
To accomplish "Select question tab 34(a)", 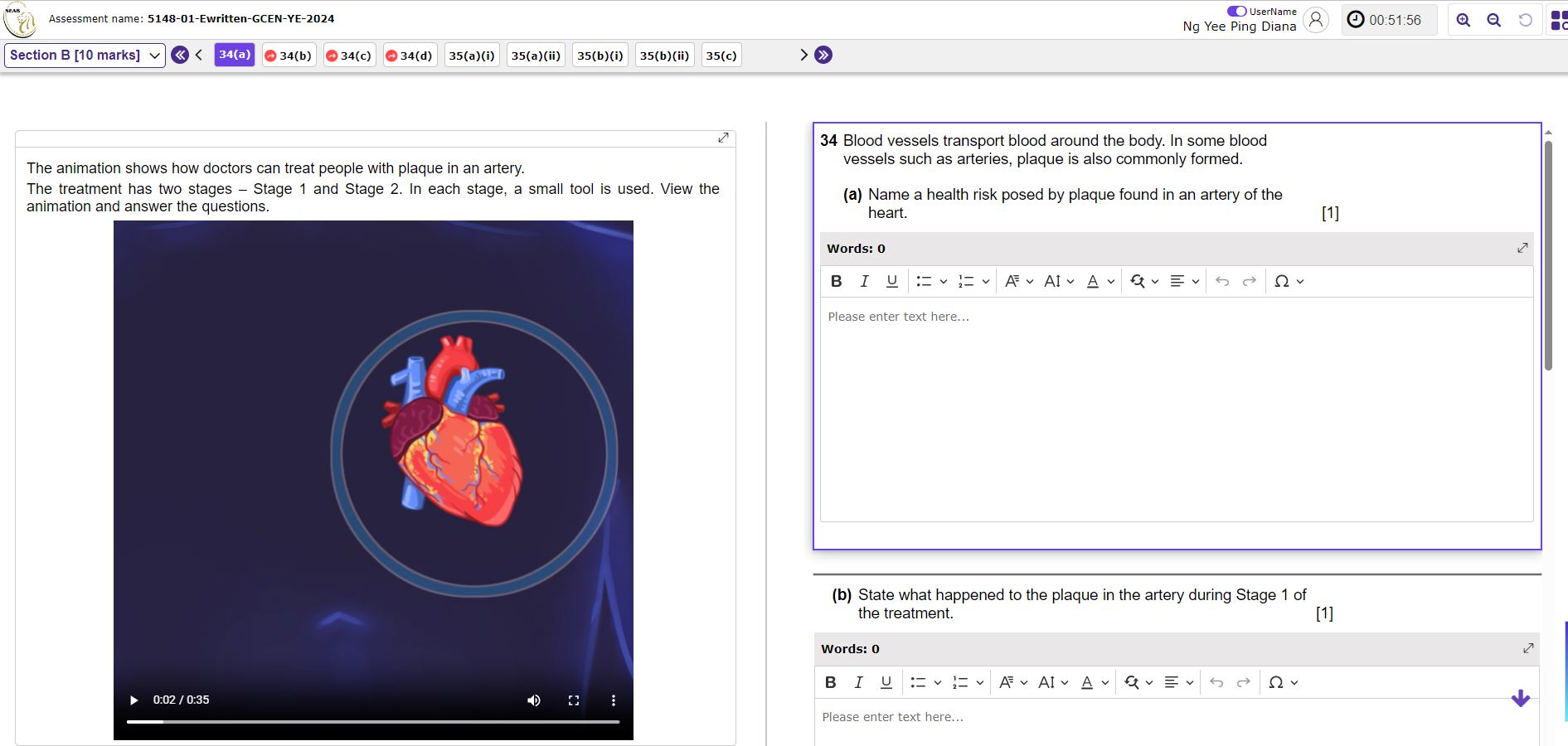I will 235,55.
